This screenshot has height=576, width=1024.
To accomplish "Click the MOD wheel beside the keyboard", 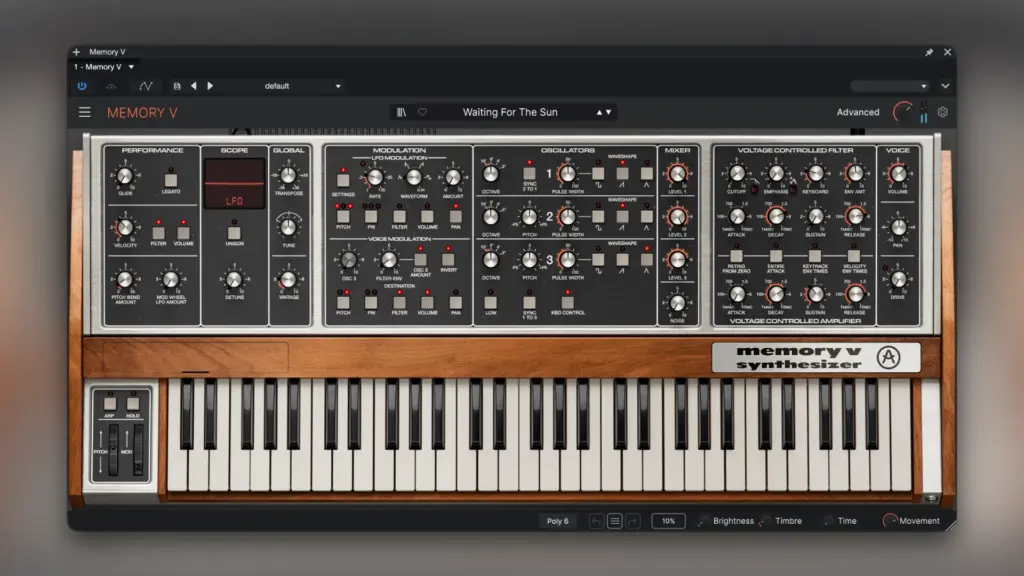I will [138, 450].
